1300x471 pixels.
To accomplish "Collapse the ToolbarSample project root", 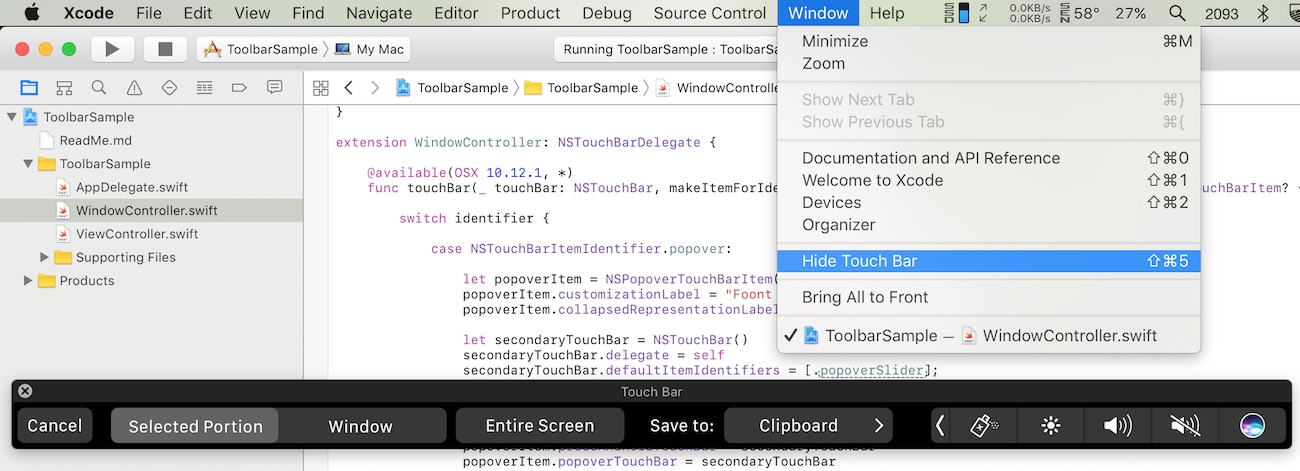I will pos(12,117).
